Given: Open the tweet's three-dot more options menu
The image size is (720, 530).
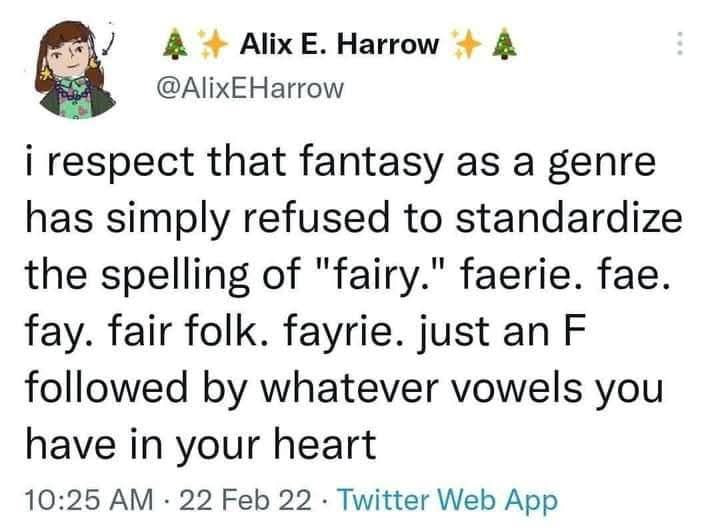Looking at the screenshot, I should (681, 44).
